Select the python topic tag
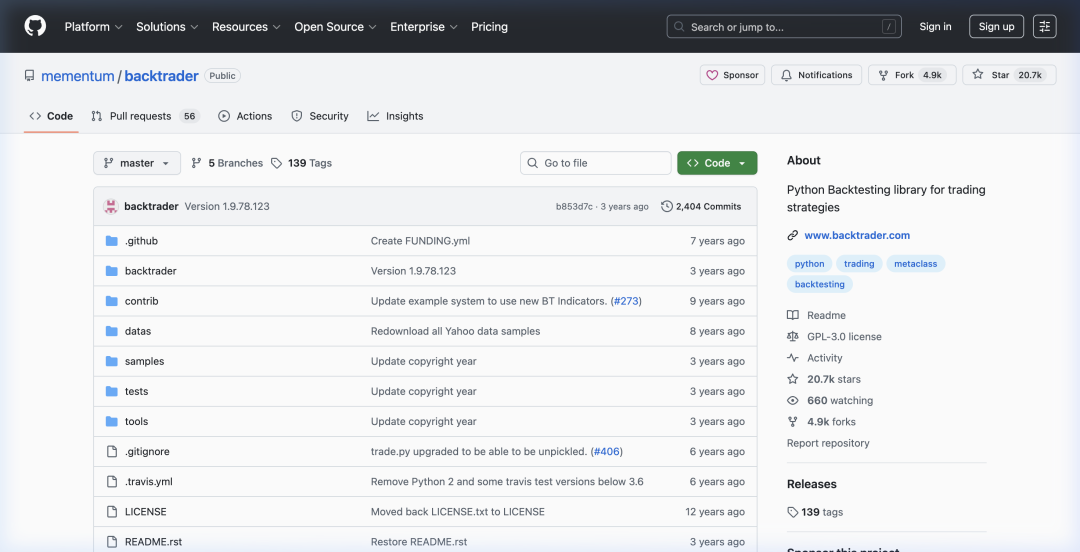Image resolution: width=1080 pixels, height=552 pixels. (809, 264)
